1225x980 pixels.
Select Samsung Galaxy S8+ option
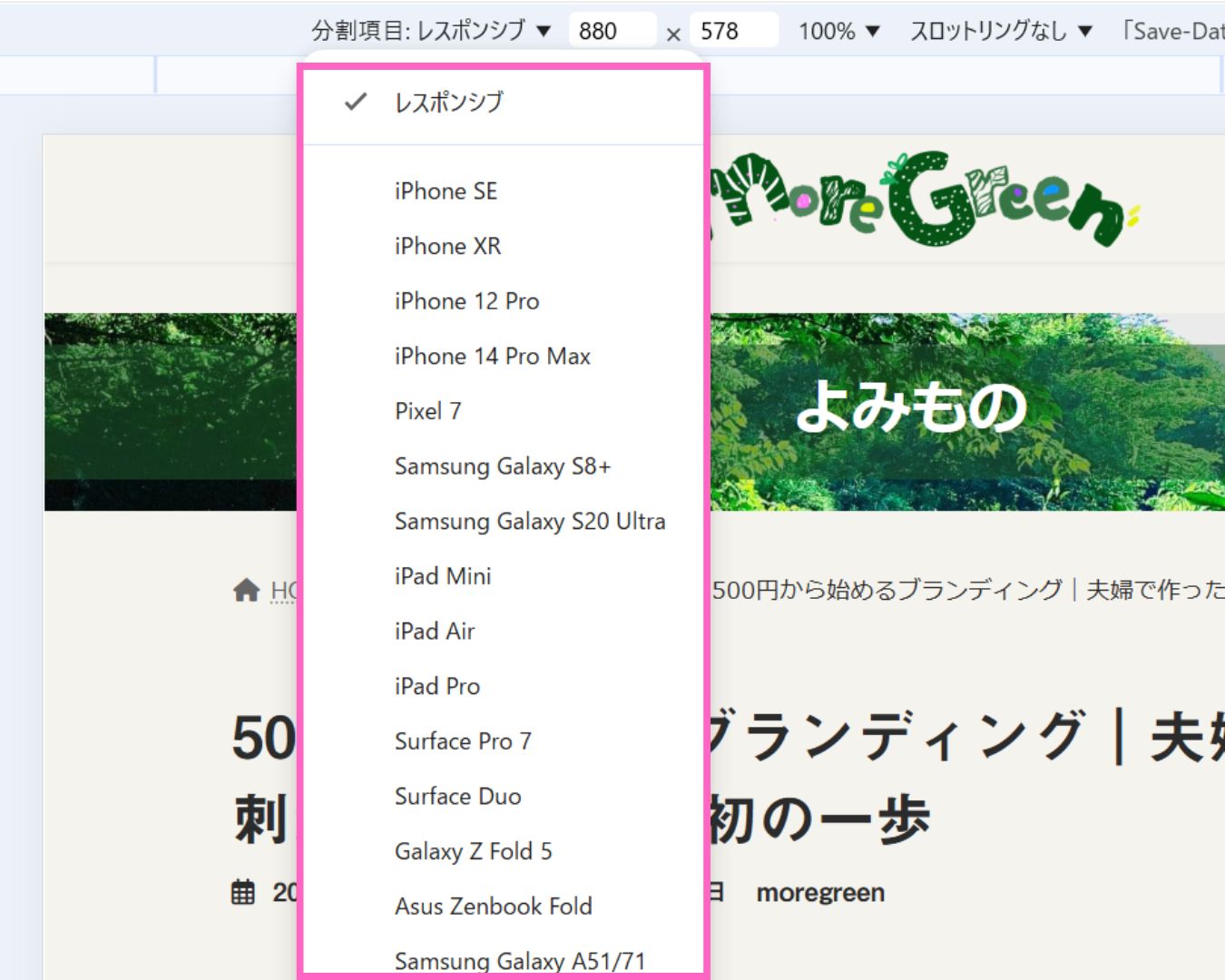click(x=502, y=466)
